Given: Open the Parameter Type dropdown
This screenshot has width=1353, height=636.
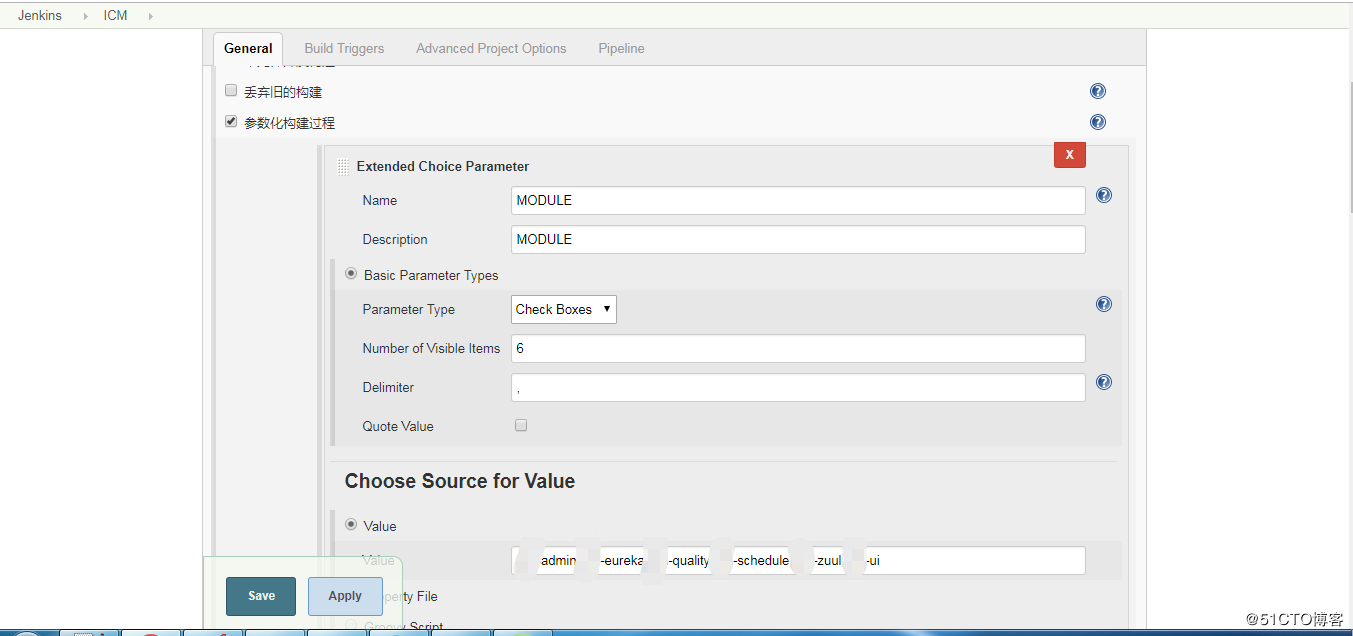Looking at the screenshot, I should [x=563, y=309].
